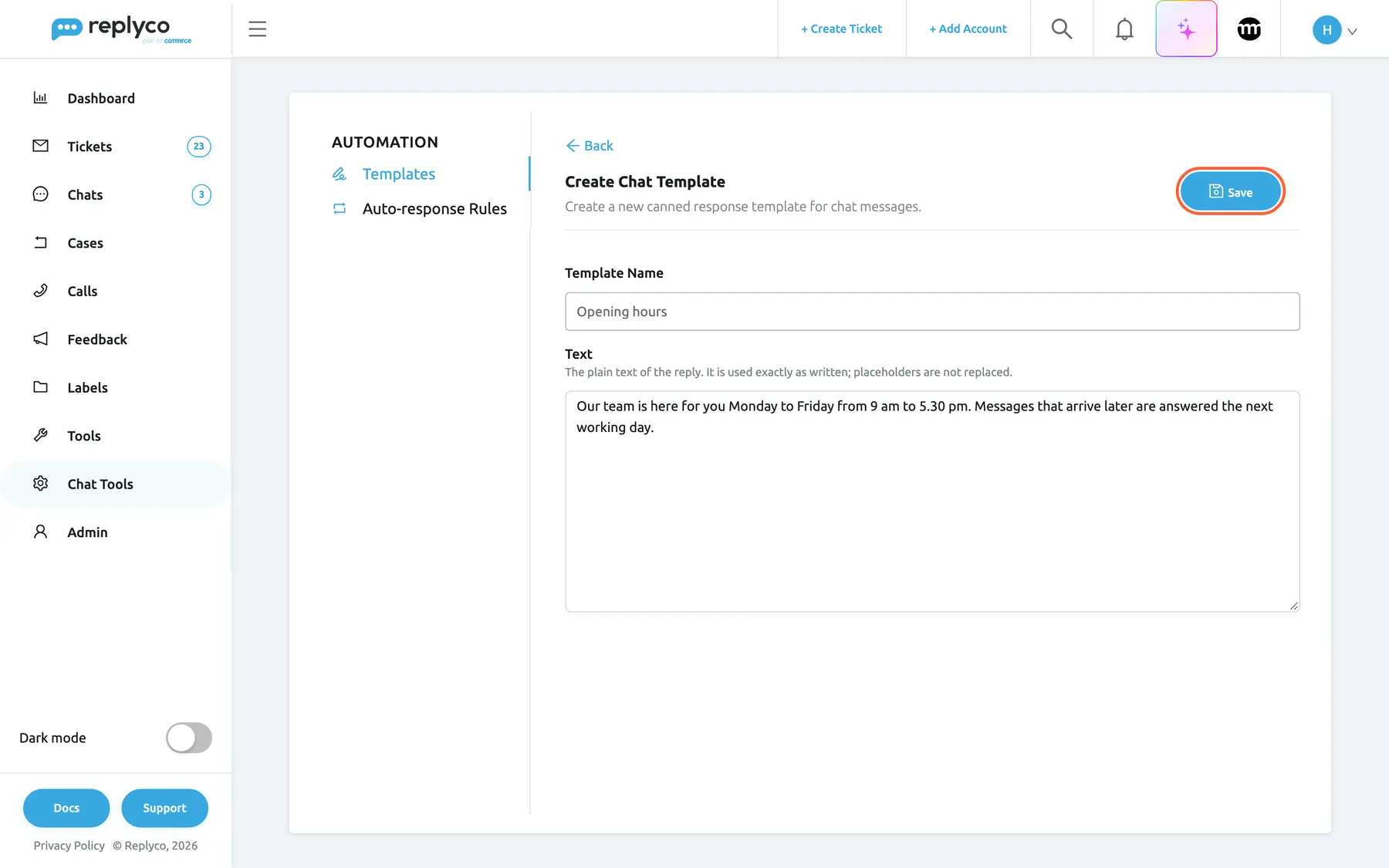Open the AI sparkle assistant icon
This screenshot has width=1389, height=868.
pyautogui.click(x=1186, y=29)
